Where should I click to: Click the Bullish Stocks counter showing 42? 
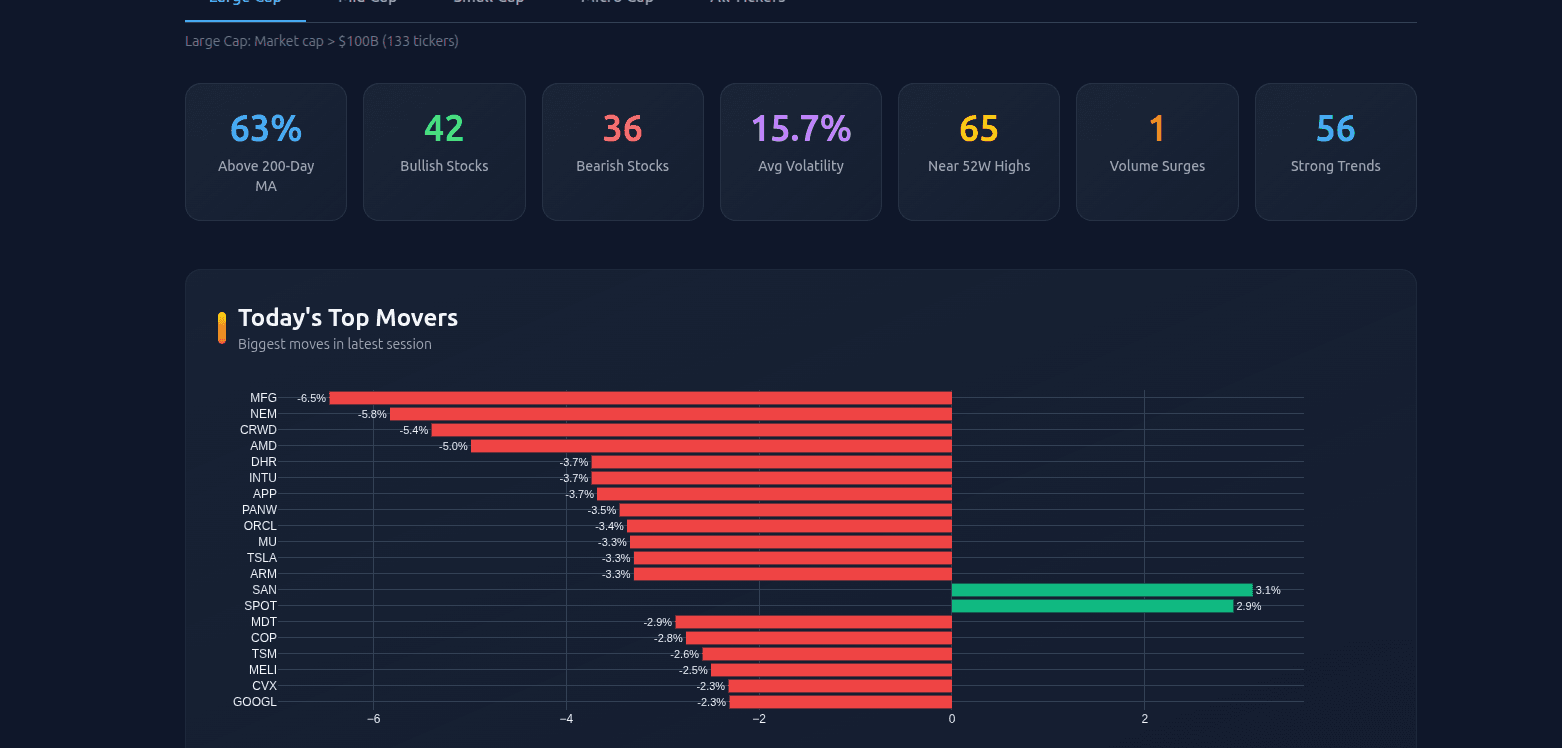[x=444, y=151]
